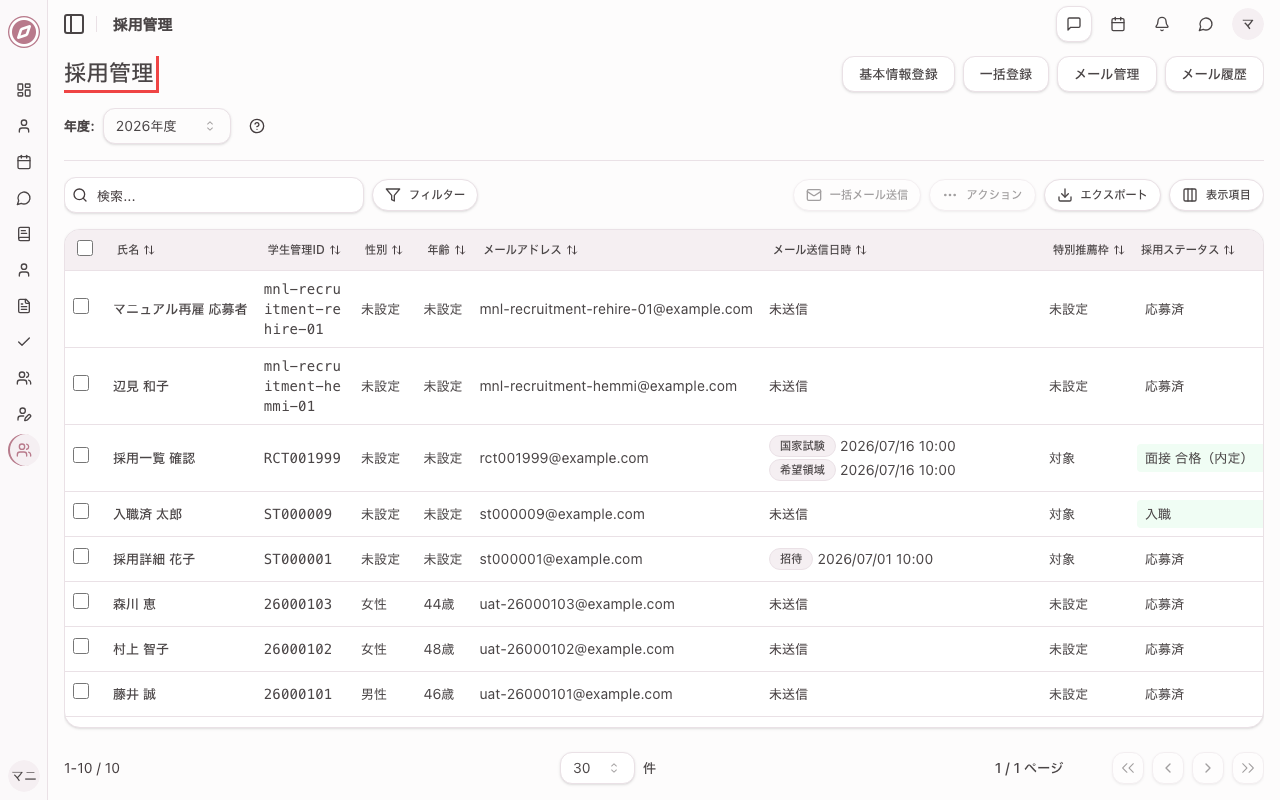Toggle the select-all header checkbox

pos(85,248)
